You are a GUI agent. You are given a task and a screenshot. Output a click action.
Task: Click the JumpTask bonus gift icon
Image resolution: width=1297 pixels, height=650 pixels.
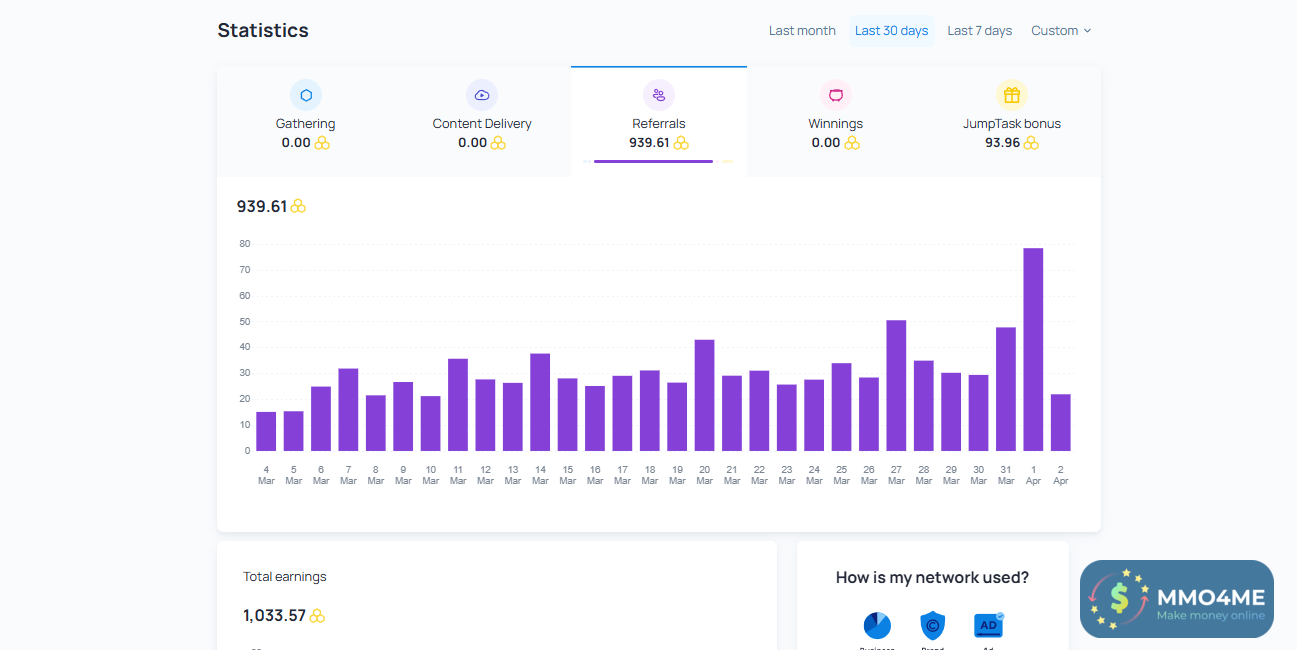tap(1012, 95)
